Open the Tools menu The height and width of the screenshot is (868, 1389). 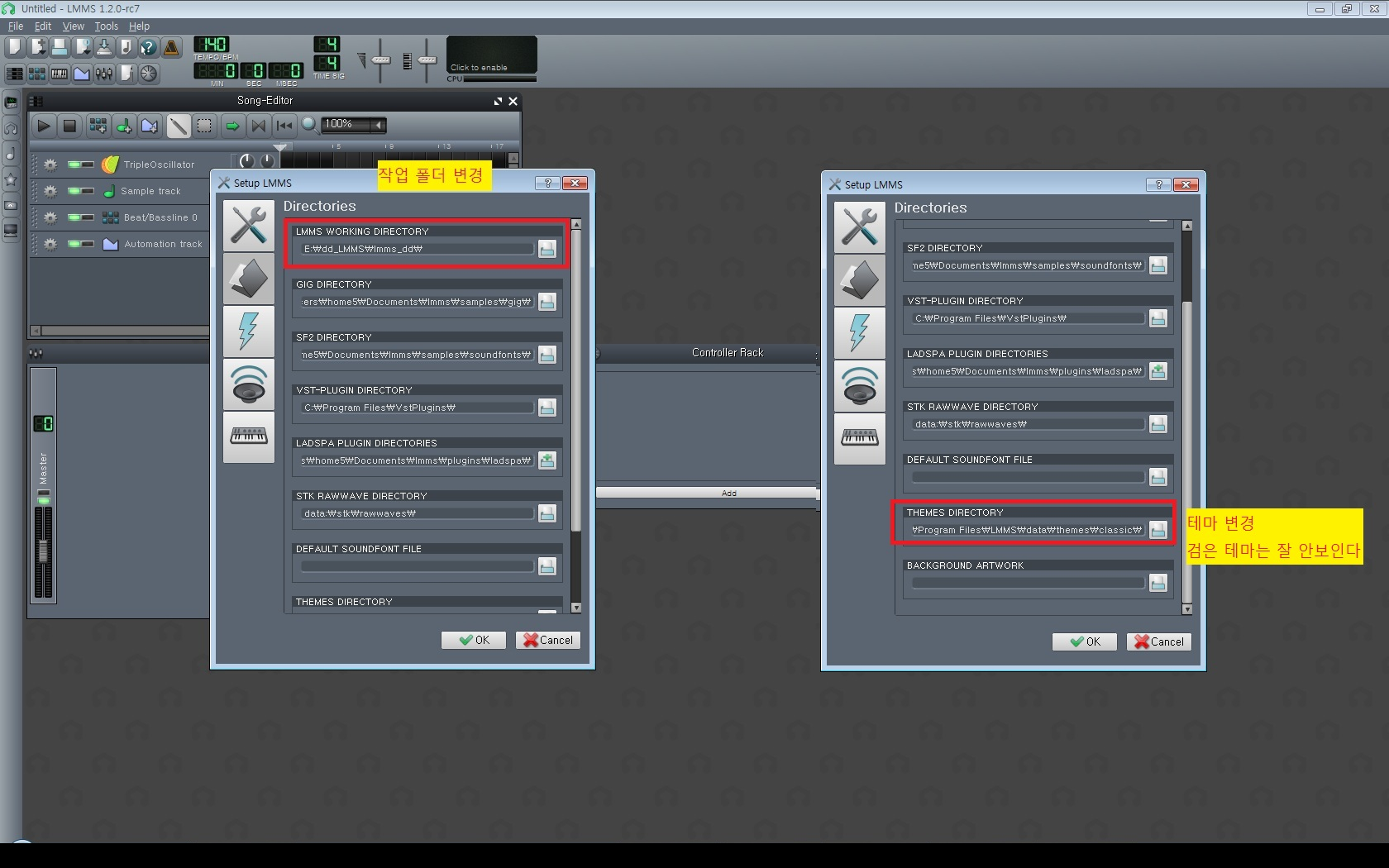[106, 26]
